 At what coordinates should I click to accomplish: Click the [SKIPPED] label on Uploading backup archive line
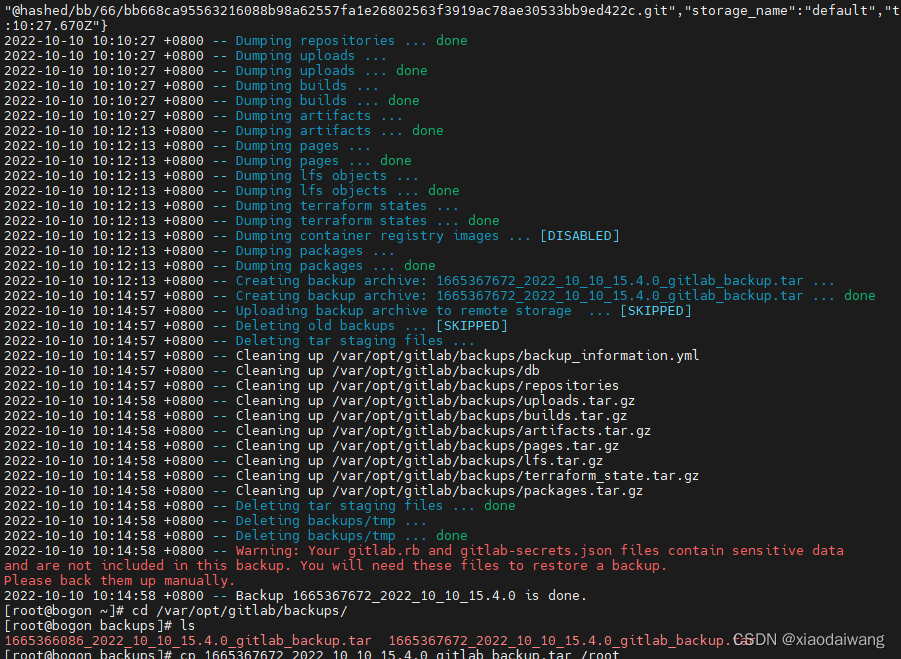click(x=656, y=311)
